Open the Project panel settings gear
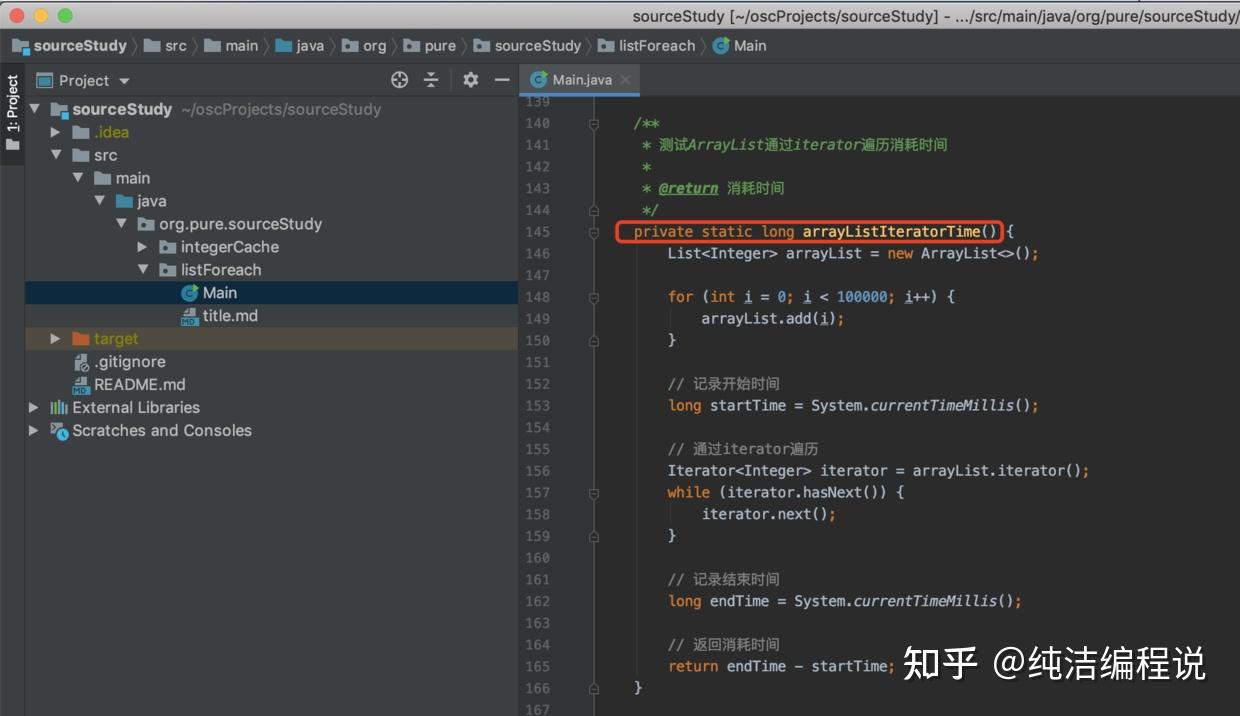The height and width of the screenshot is (716, 1240). pyautogui.click(x=471, y=80)
